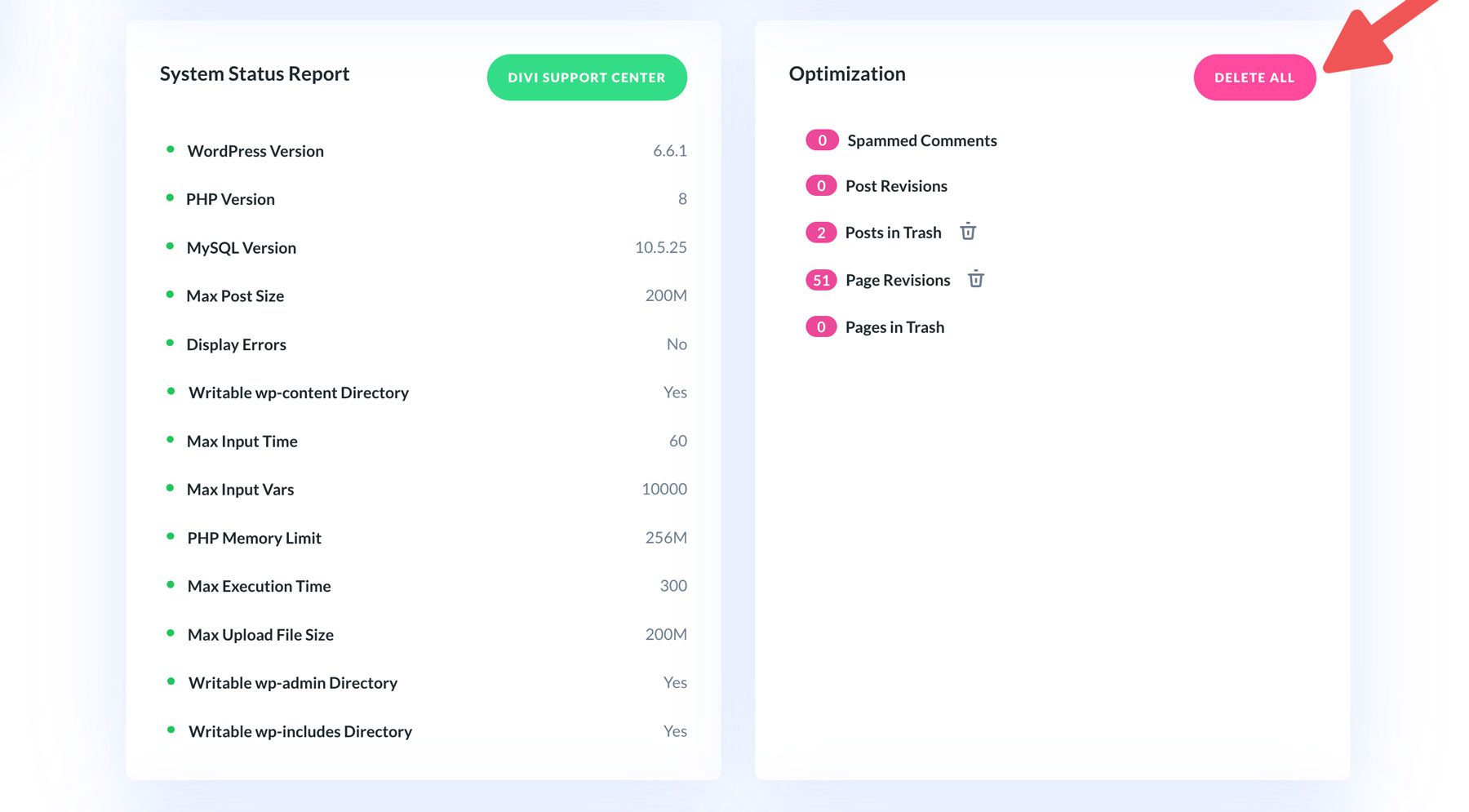Click the Spammed Comments label
1469x812 pixels.
coord(921,140)
